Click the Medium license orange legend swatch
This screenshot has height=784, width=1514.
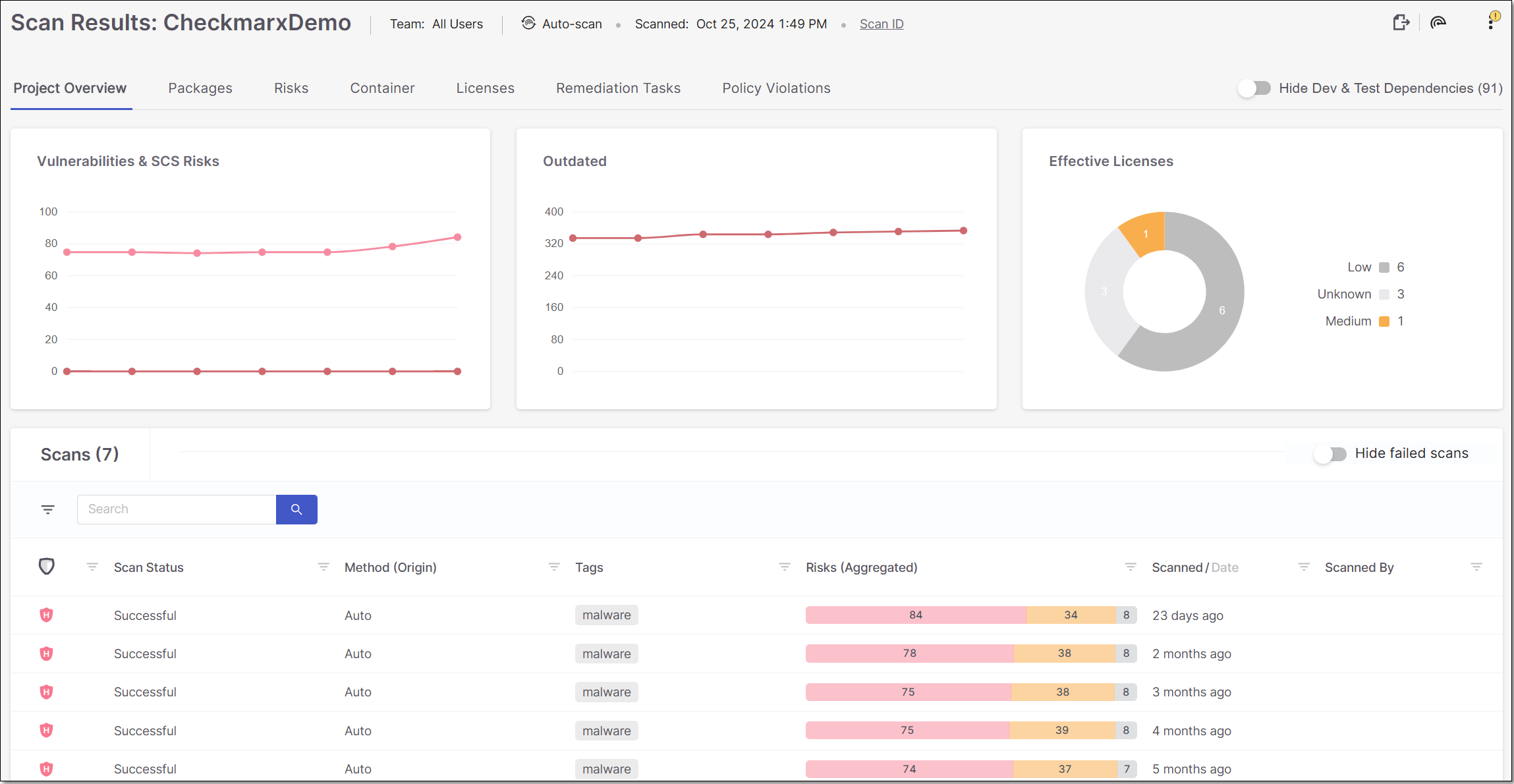click(x=1384, y=322)
